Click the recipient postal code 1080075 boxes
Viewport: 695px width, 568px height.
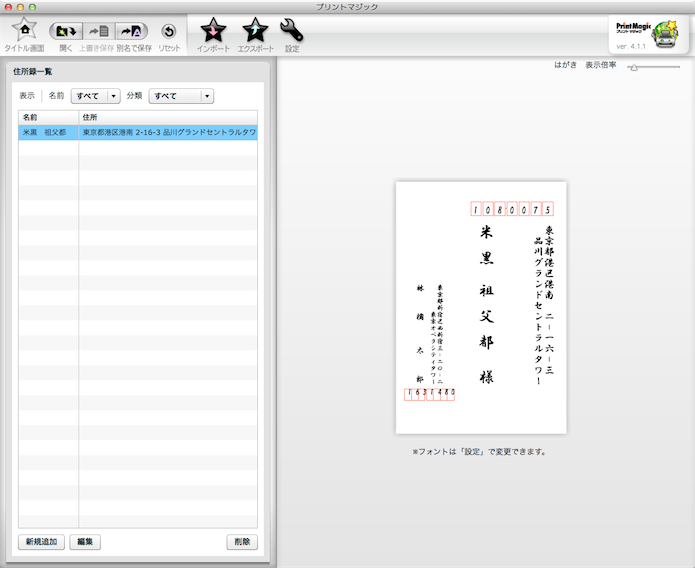pyautogui.click(x=511, y=210)
